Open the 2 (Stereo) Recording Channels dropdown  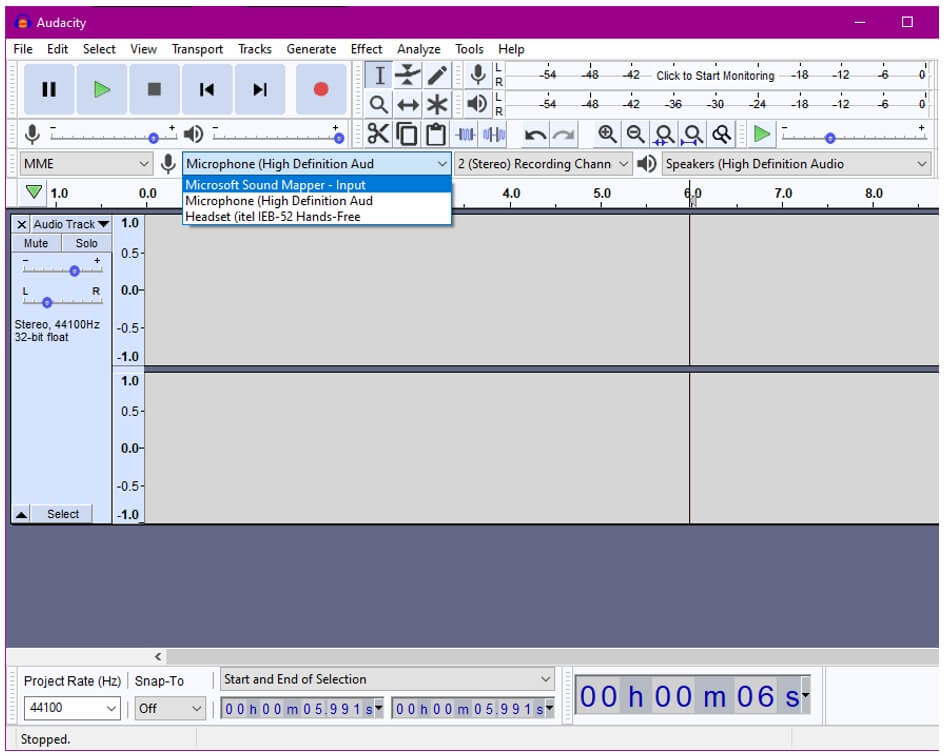click(x=543, y=164)
